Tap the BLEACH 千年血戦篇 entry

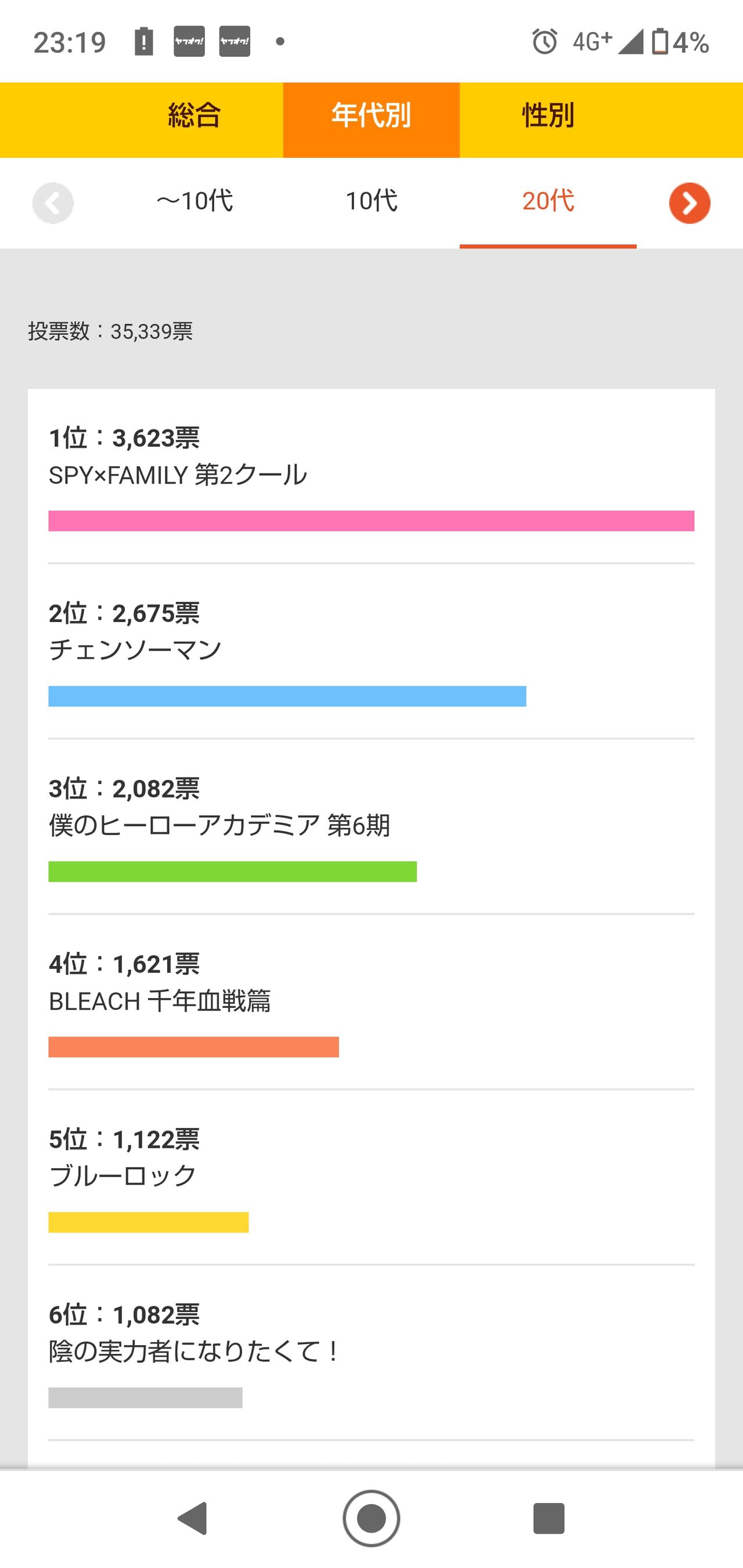371,1001
